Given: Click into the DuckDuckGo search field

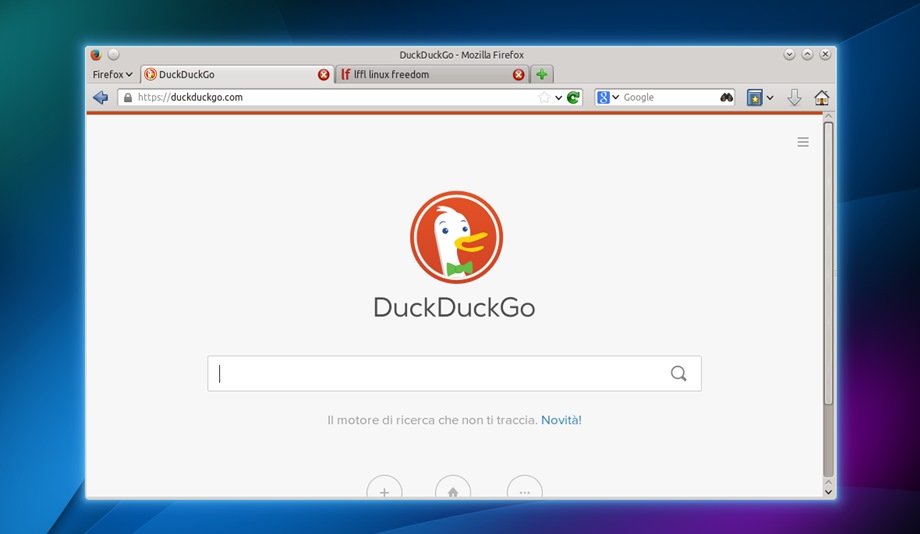Looking at the screenshot, I should (440, 374).
